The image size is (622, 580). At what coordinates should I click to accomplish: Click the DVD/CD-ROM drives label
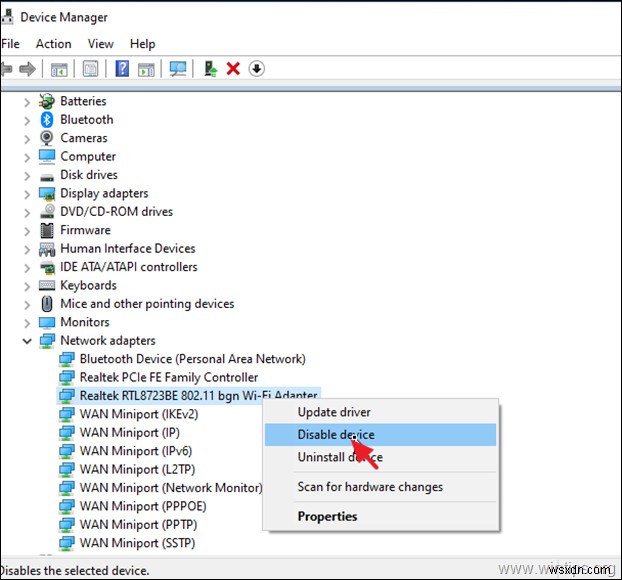point(117,211)
